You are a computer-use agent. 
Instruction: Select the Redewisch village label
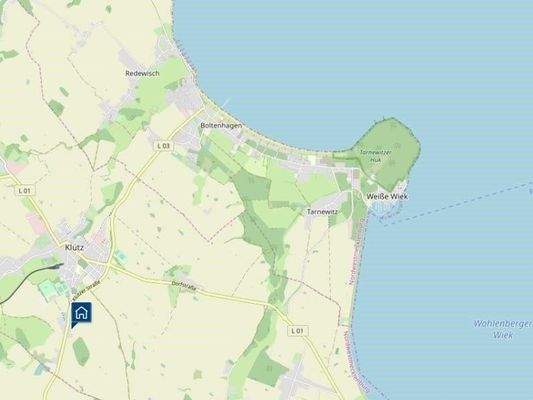pos(142,73)
